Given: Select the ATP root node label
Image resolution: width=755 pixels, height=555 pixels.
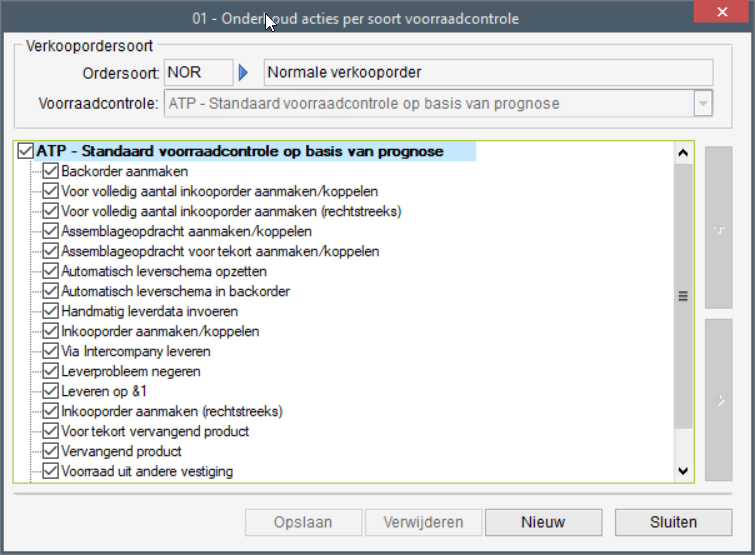Looking at the screenshot, I should click(x=240, y=151).
